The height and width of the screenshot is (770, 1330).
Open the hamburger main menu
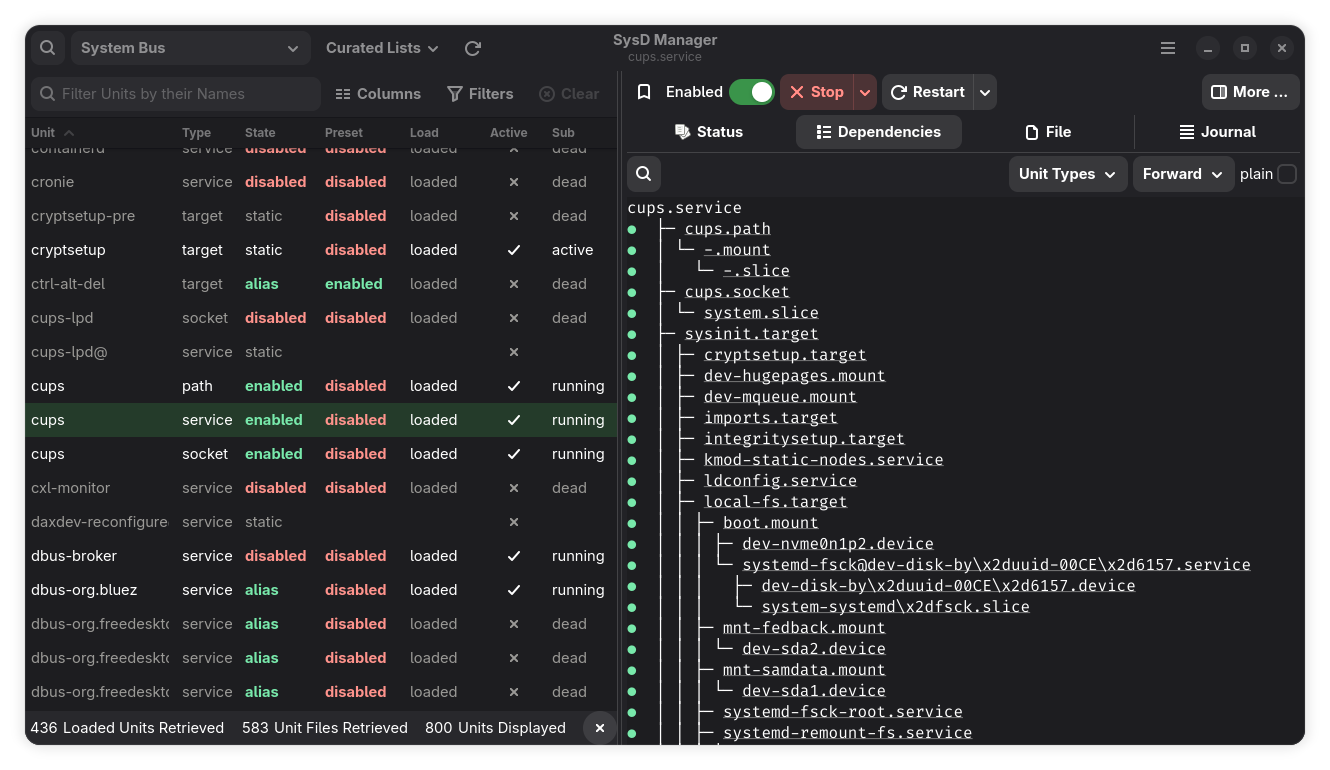[x=1168, y=48]
